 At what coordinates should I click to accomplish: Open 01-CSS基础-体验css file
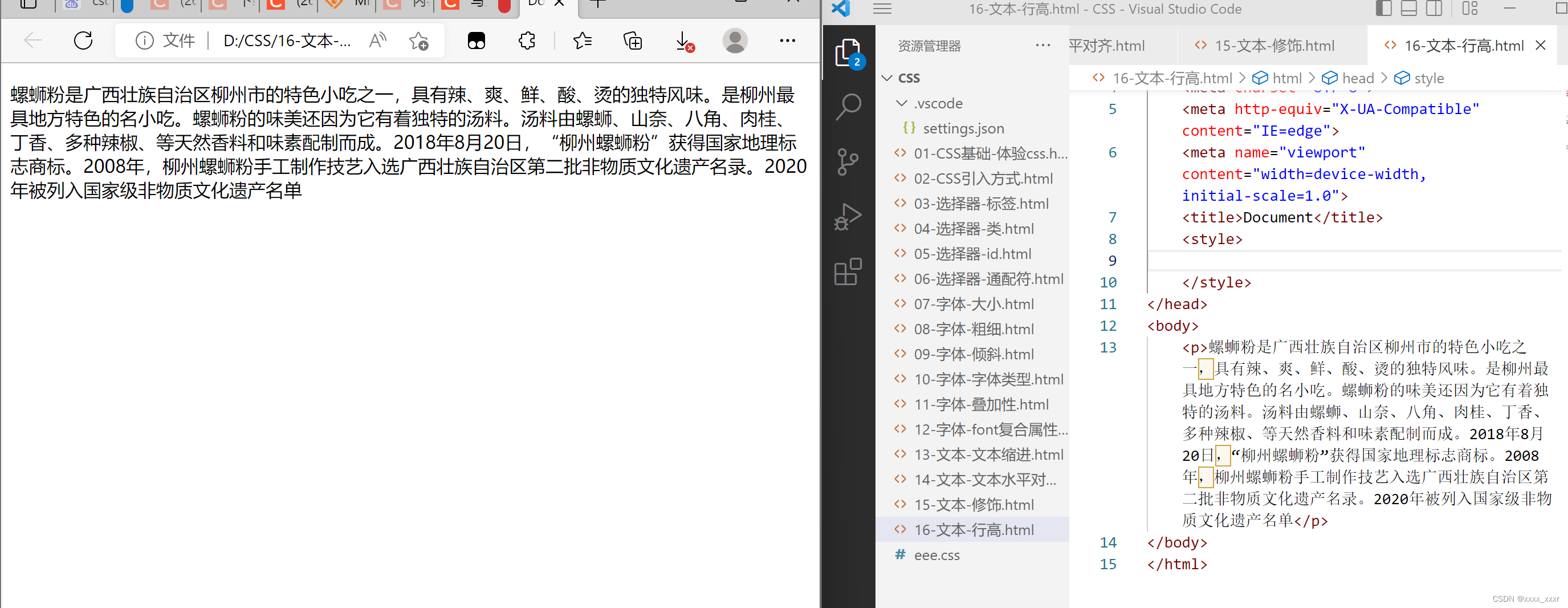coord(972,153)
